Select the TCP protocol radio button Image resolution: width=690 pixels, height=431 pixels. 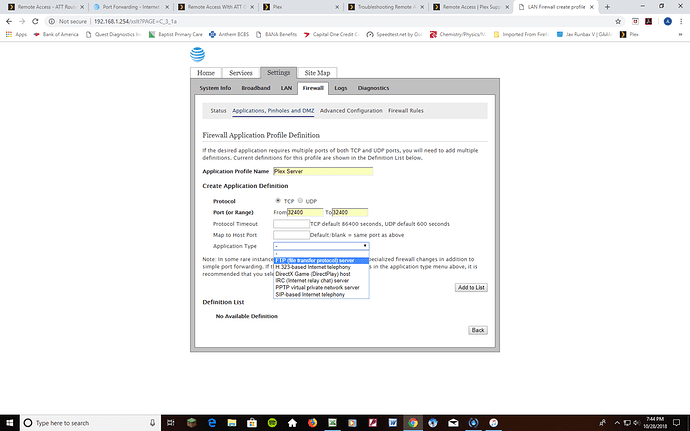pos(278,200)
